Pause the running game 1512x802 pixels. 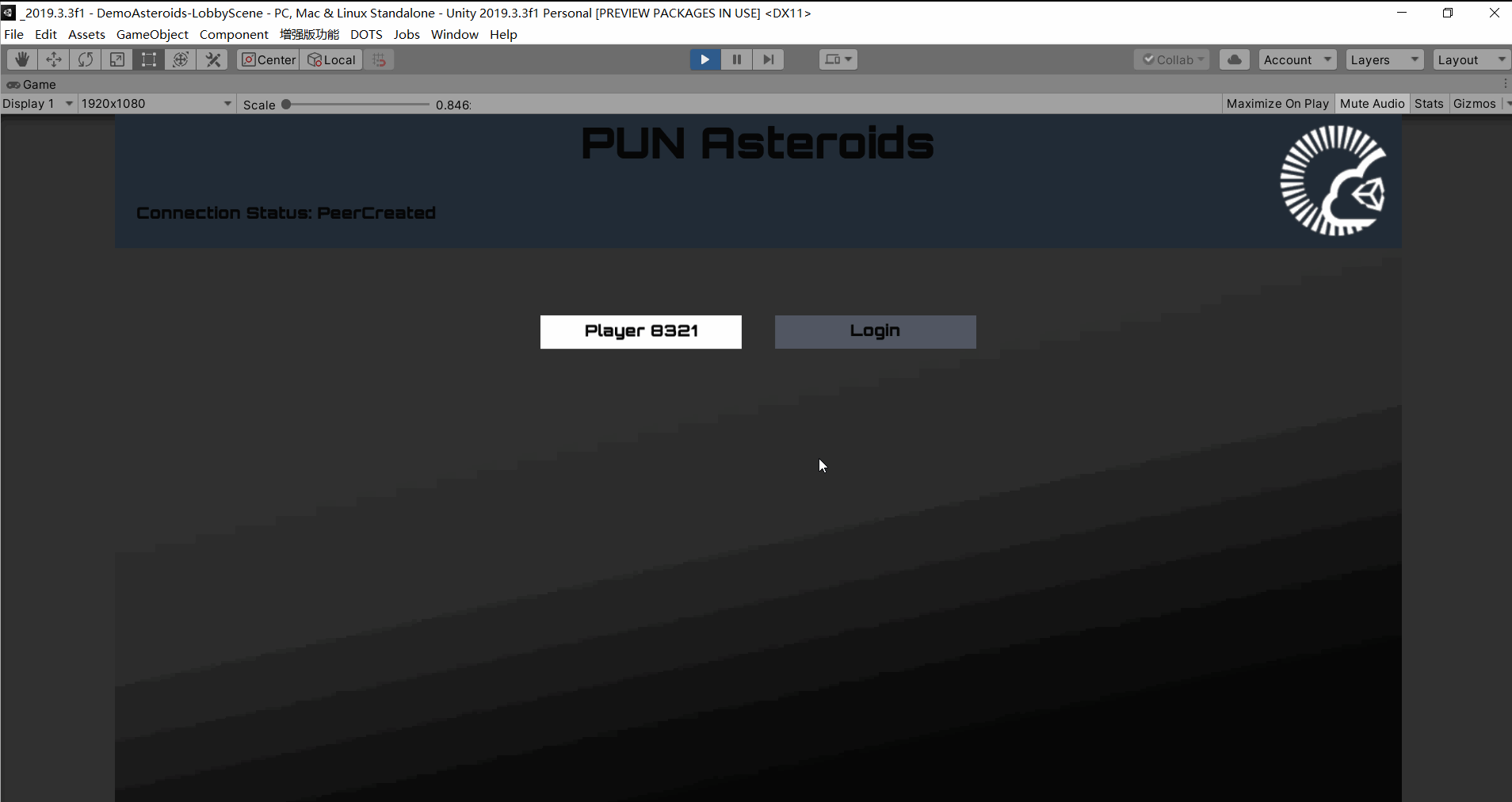point(737,59)
